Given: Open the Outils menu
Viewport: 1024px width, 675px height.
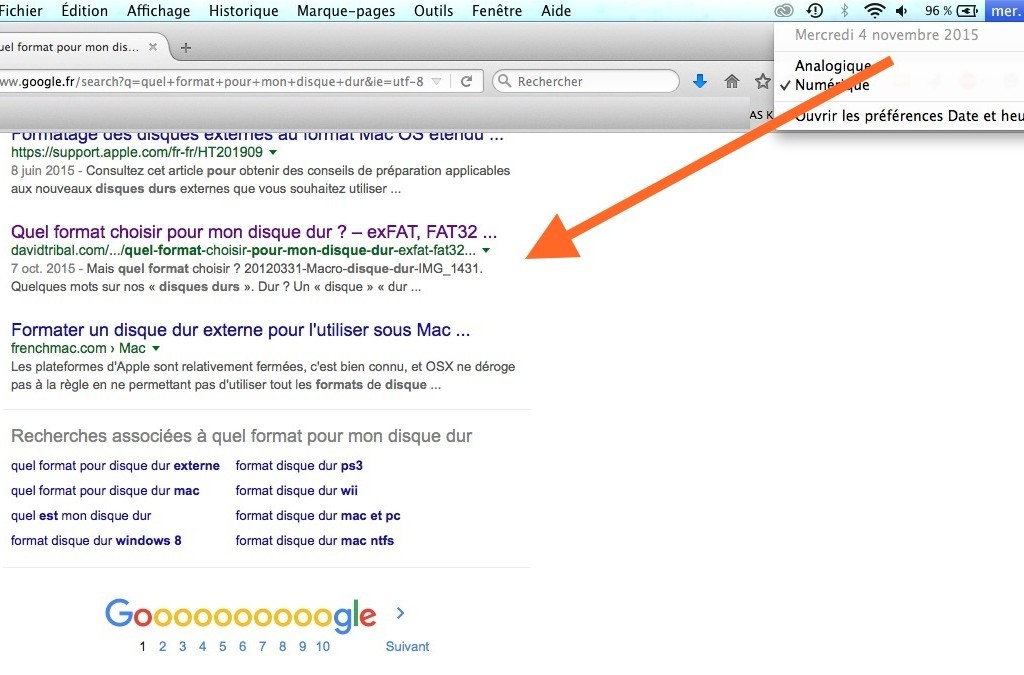Looking at the screenshot, I should tap(433, 10).
